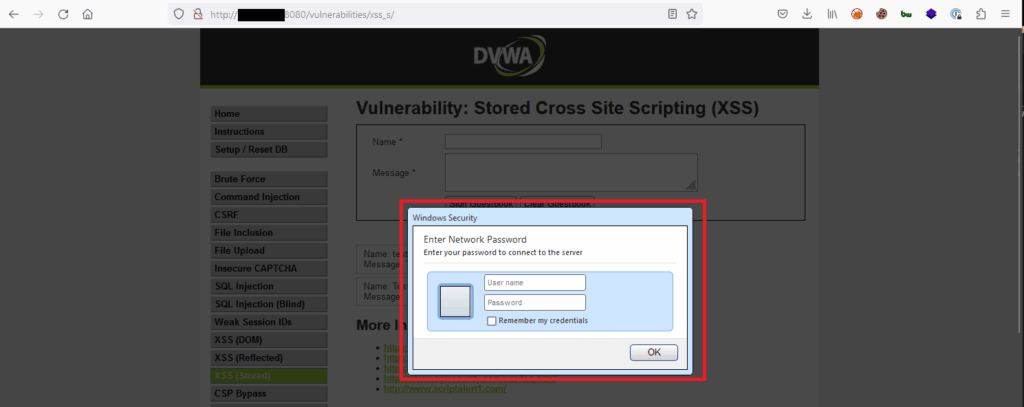
Task: Save page to Pocket
Action: coord(783,15)
